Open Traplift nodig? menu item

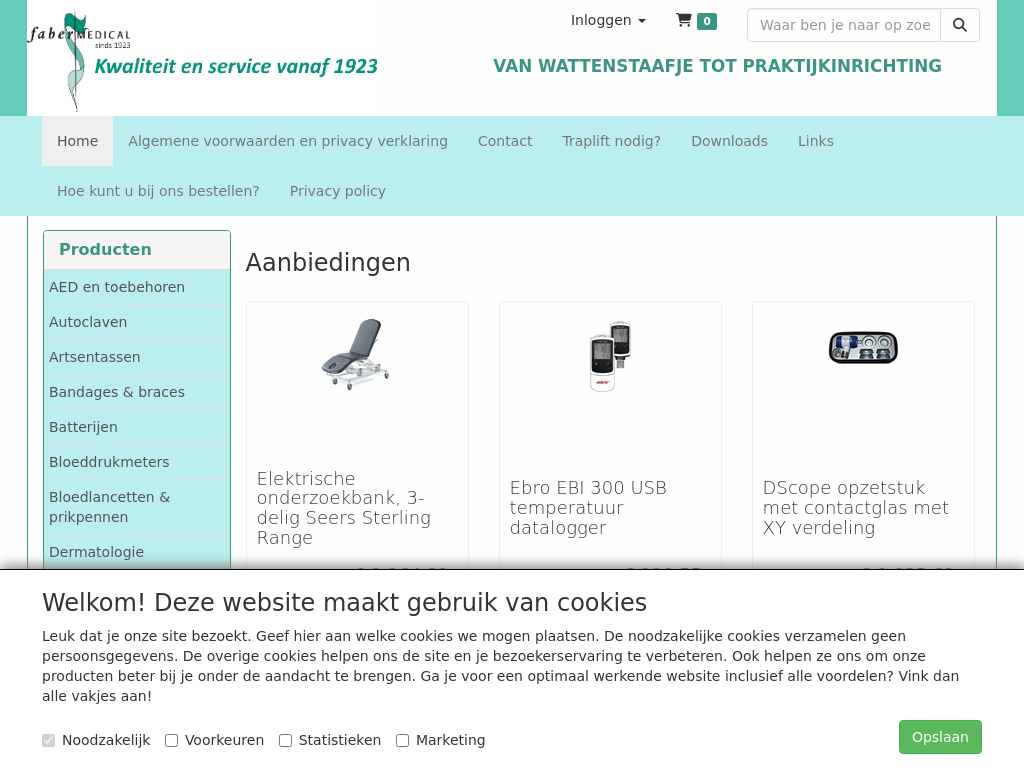pos(611,141)
